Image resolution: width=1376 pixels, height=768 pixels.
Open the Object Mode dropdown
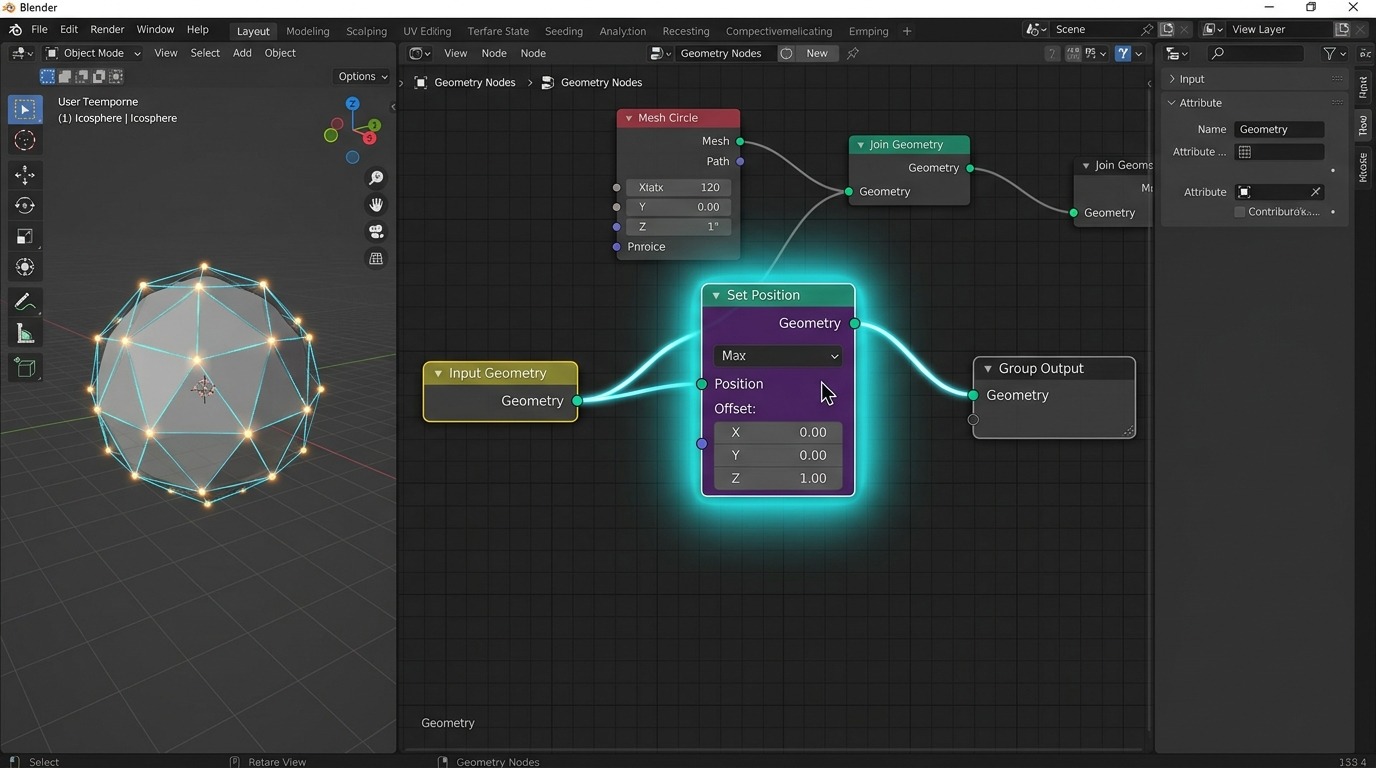tap(93, 53)
